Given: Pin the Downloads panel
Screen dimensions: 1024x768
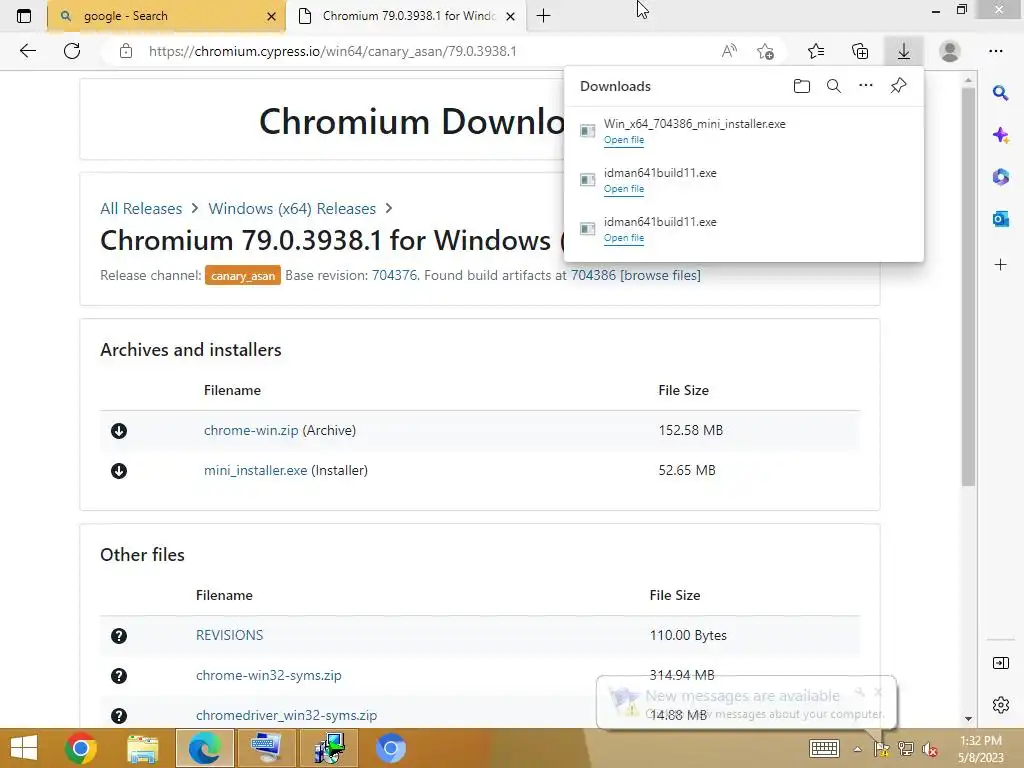Looking at the screenshot, I should (x=899, y=86).
